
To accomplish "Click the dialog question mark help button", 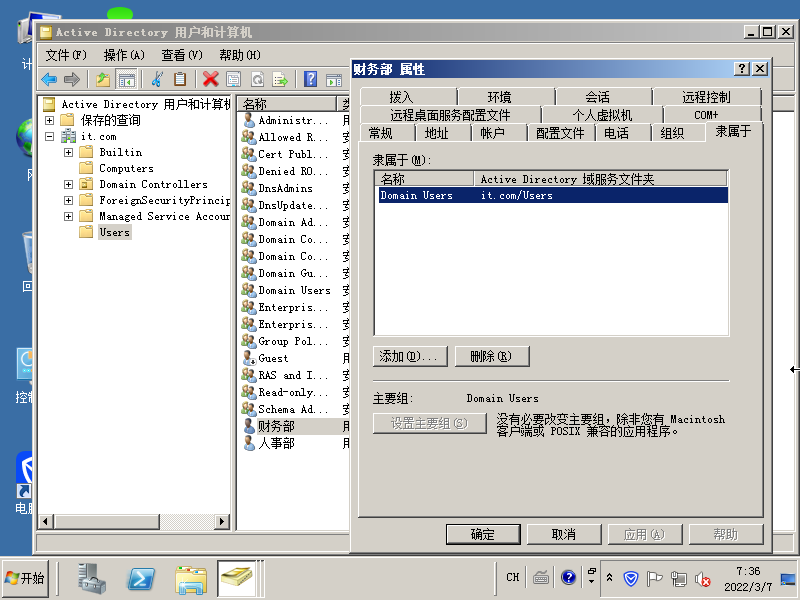I will (x=742, y=69).
